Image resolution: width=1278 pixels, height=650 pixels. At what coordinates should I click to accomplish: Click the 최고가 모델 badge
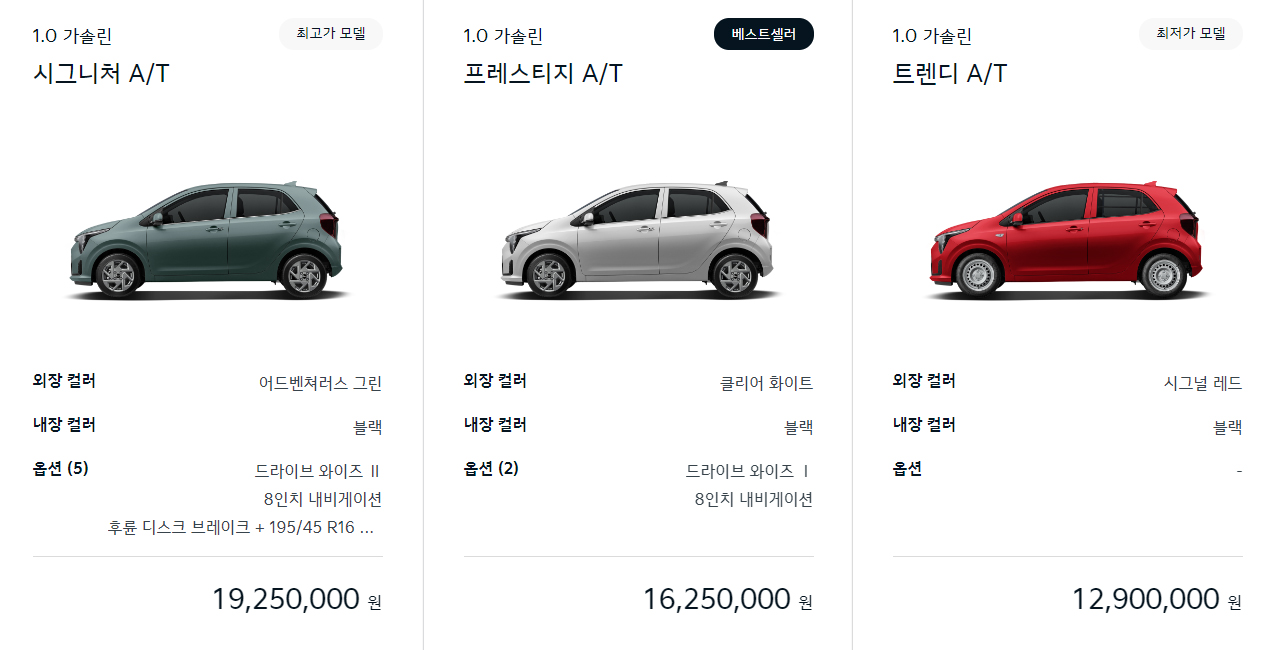click(330, 33)
